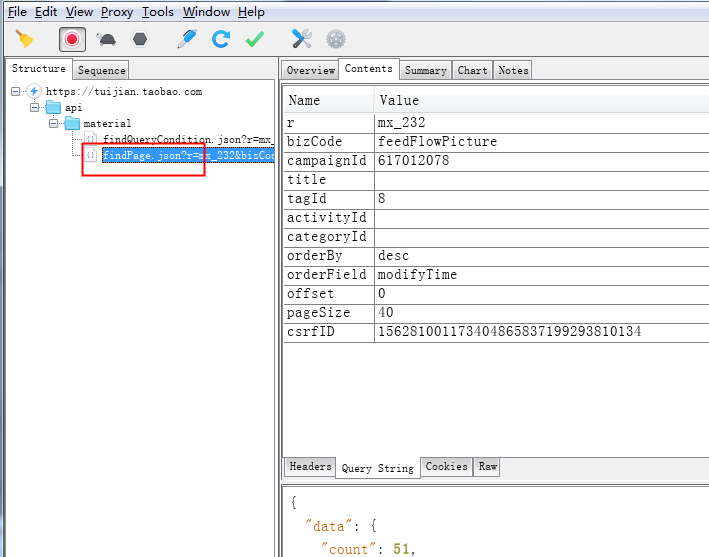The width and height of the screenshot is (709, 557).
Task: Select the pageSize value 40
Action: coord(542,312)
